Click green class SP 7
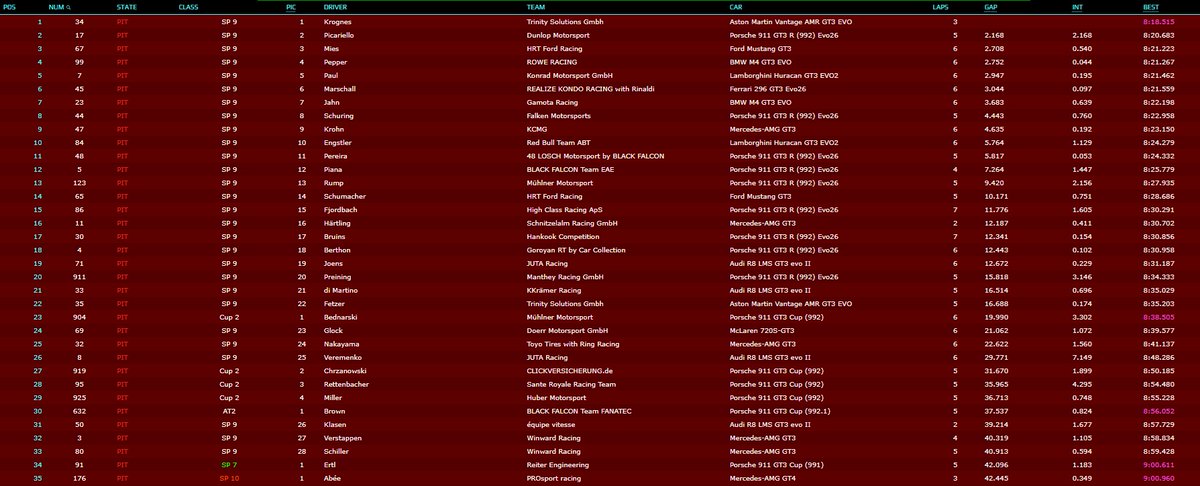This screenshot has width=1200, height=486. (x=229, y=466)
